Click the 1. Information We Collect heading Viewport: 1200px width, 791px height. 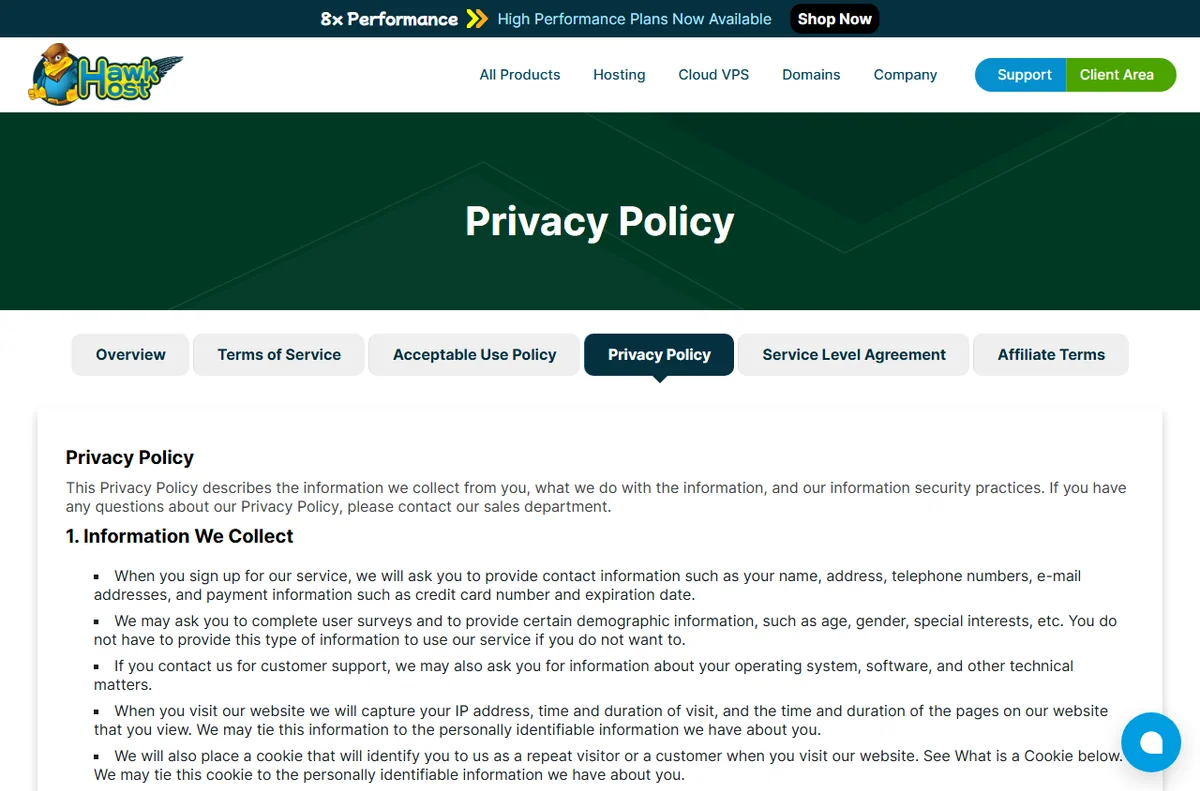(180, 536)
